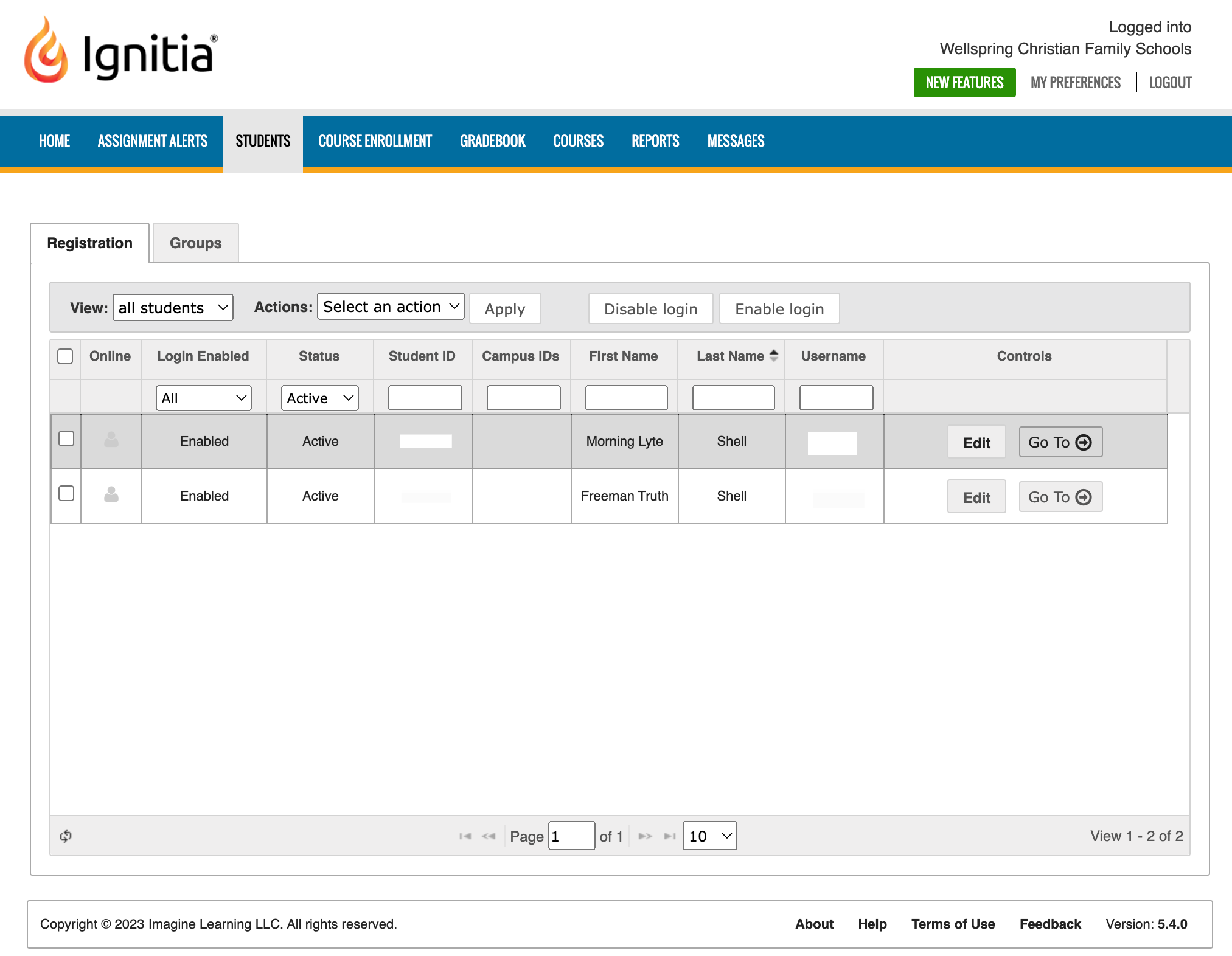Open the Reports menu item
This screenshot has height=956, width=1232.
coord(656,141)
